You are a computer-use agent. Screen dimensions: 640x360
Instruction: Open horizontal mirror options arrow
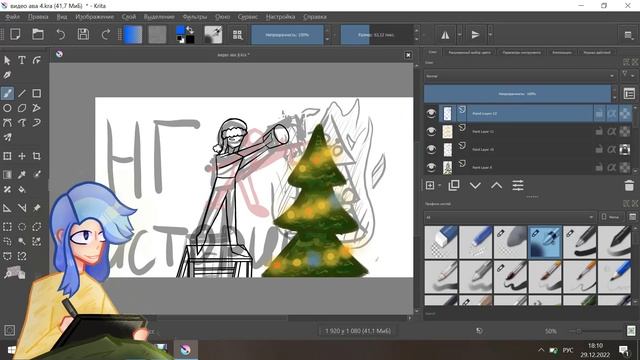[x=460, y=35]
